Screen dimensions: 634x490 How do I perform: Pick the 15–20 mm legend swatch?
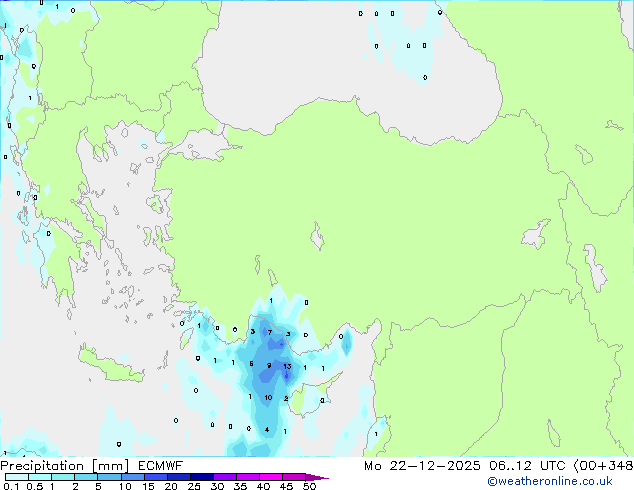pos(155,477)
